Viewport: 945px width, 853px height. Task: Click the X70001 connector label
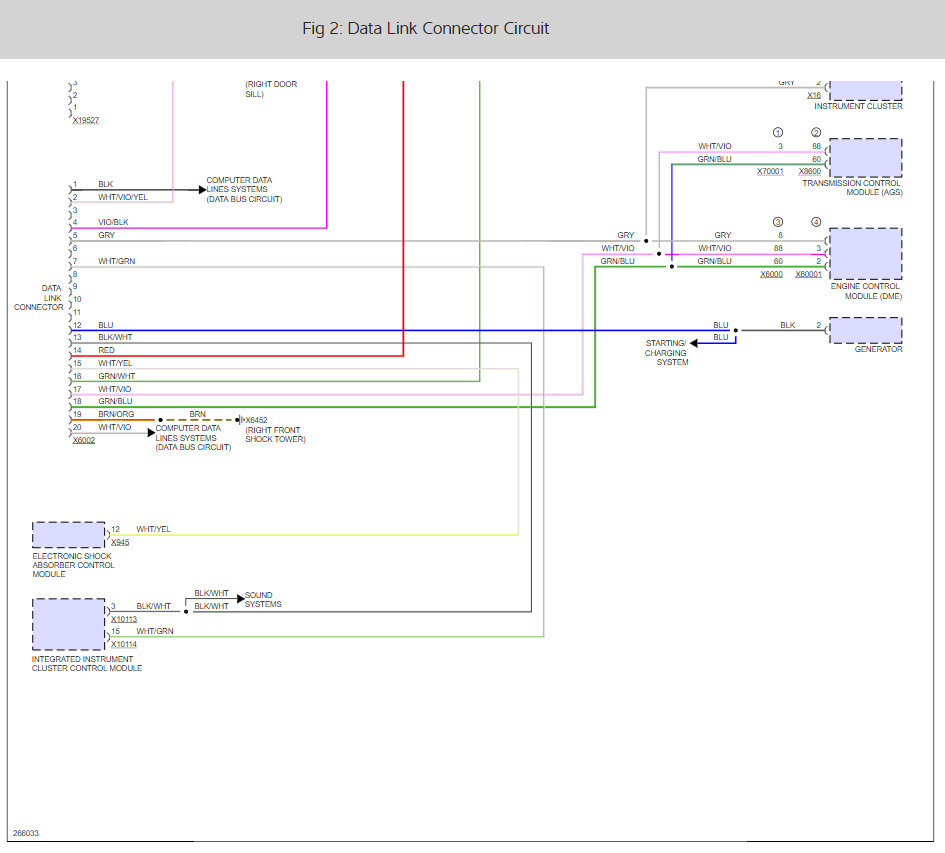770,171
